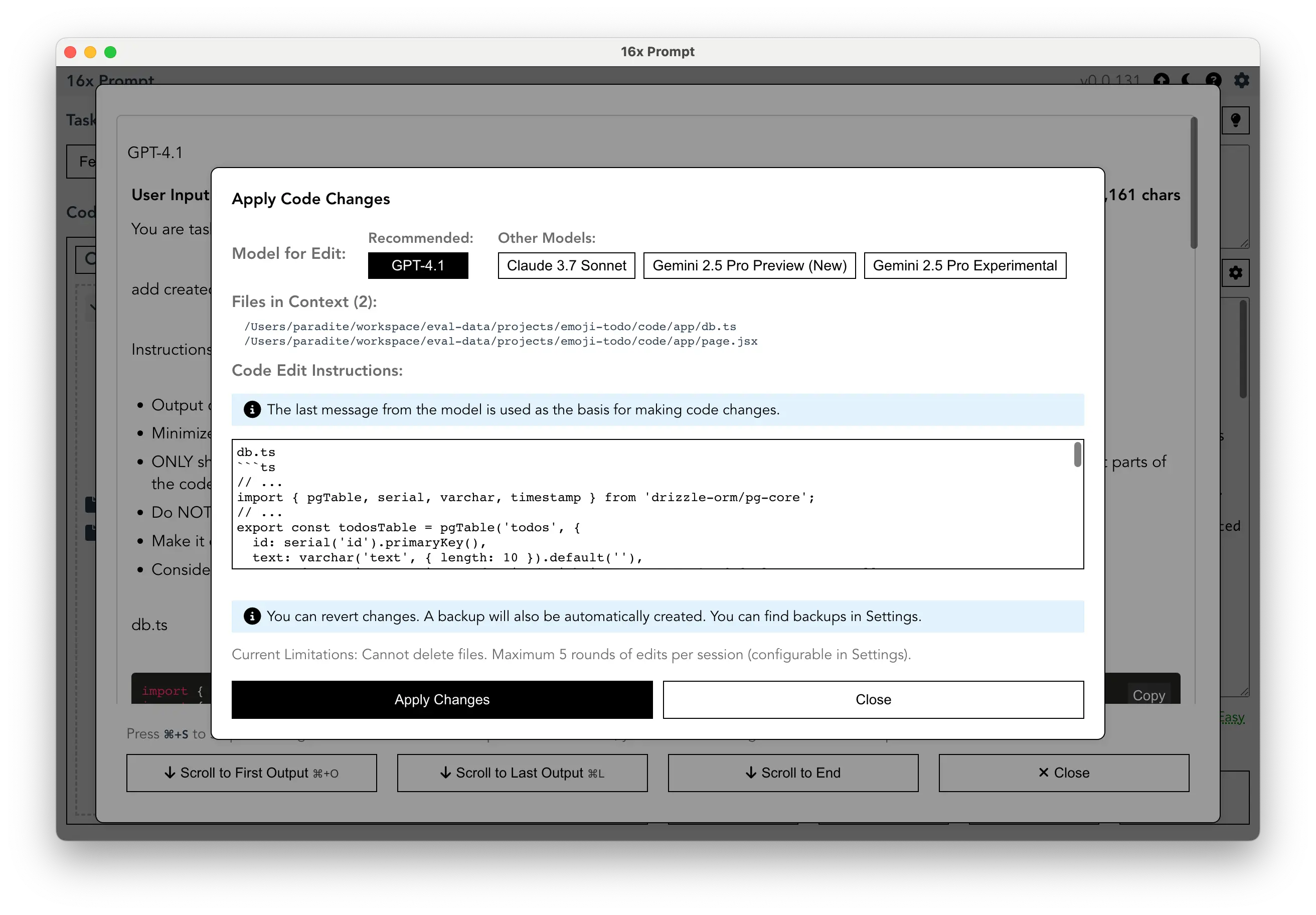Click the 'Model for Edit:' label
This screenshot has width=1316, height=915.
click(288, 253)
